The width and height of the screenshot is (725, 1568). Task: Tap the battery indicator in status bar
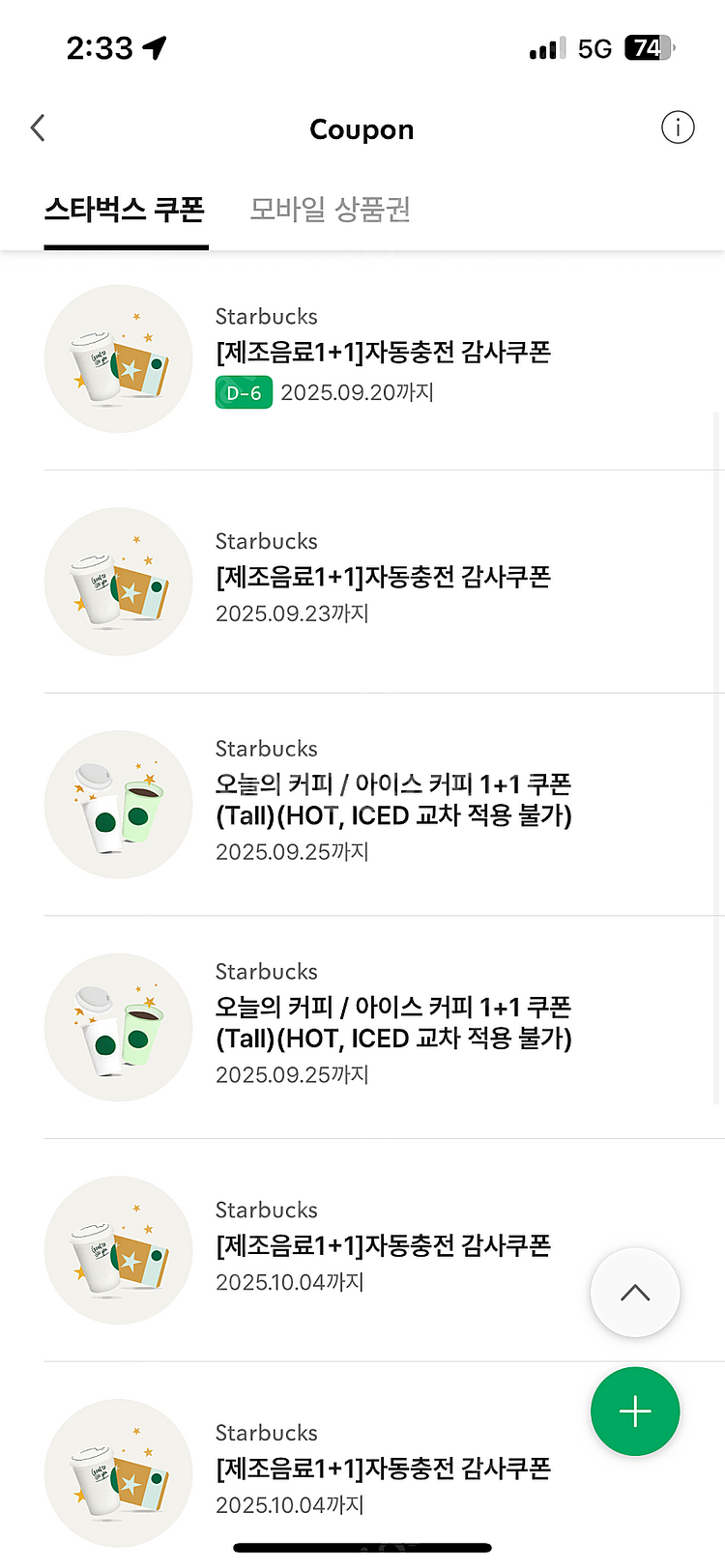[x=650, y=48]
